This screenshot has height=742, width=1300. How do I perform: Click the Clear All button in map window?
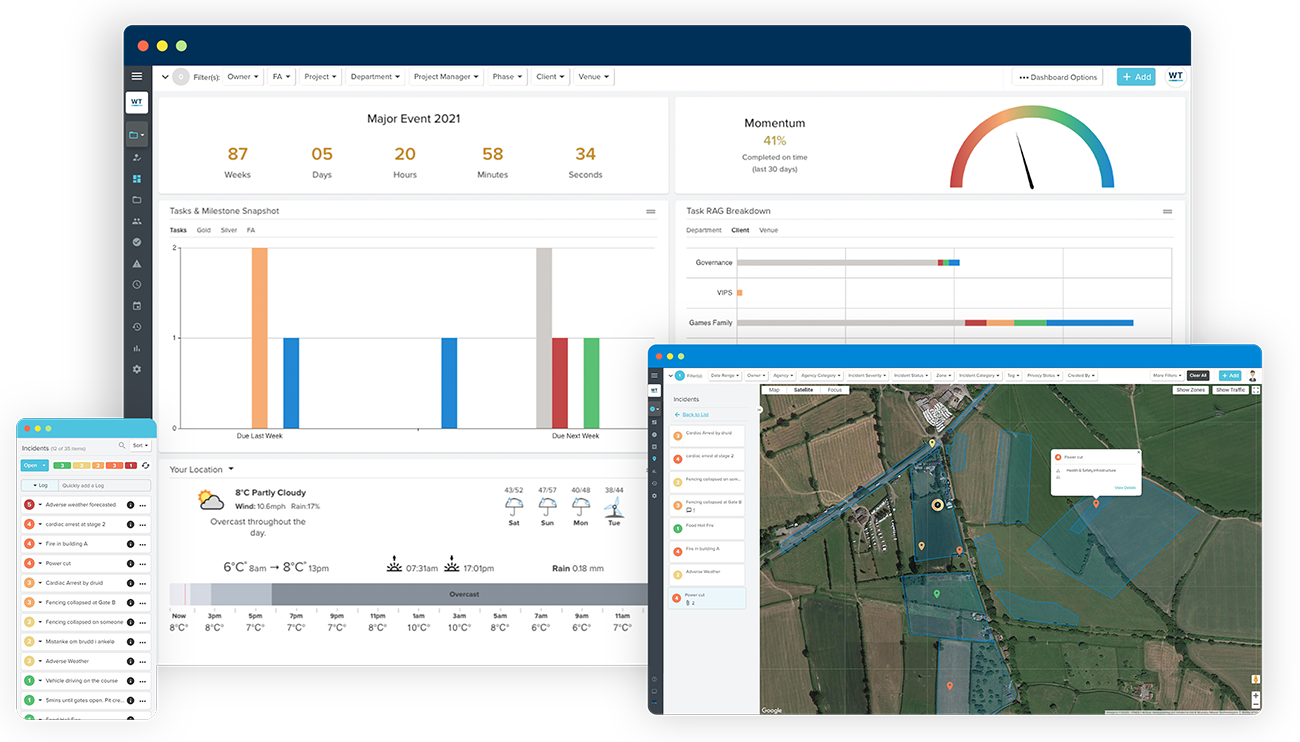click(1198, 376)
